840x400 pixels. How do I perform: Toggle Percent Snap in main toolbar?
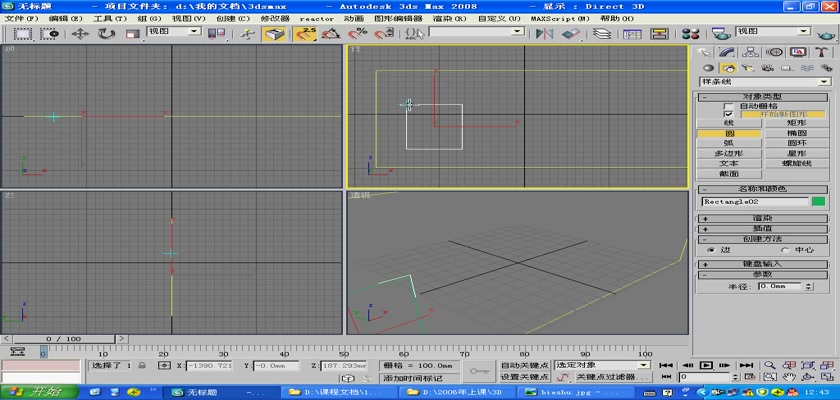coord(357,34)
